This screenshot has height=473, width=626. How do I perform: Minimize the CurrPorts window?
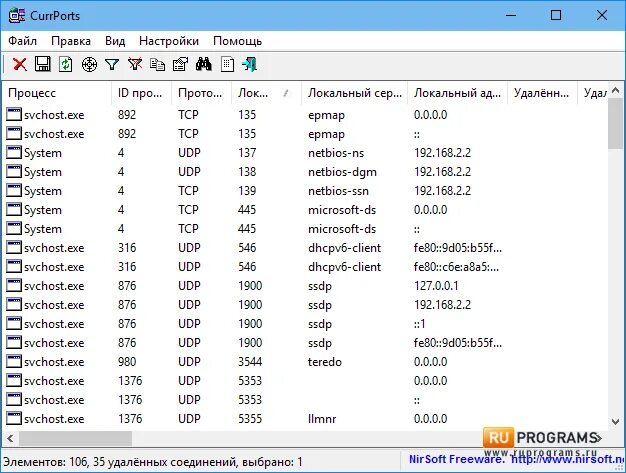click(x=511, y=16)
